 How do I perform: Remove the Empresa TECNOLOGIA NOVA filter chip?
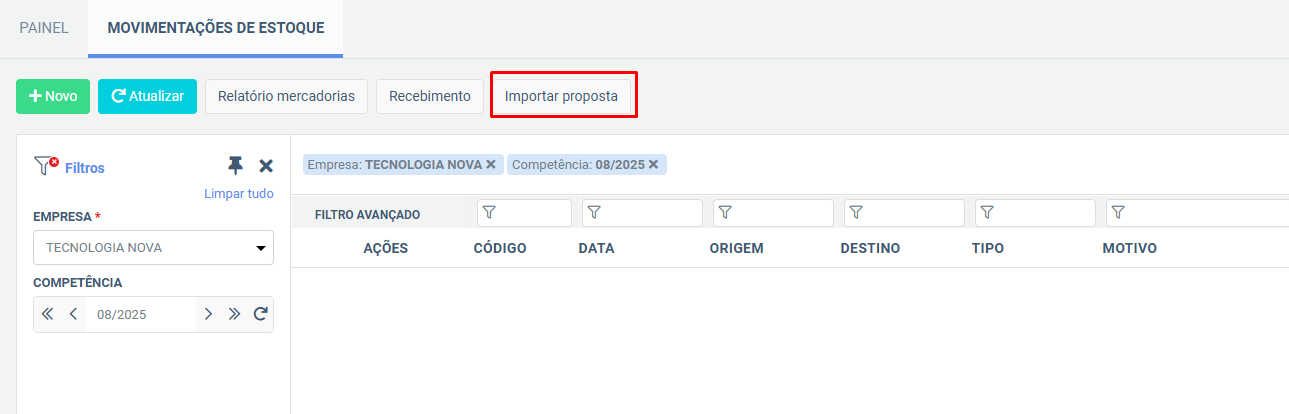point(490,164)
